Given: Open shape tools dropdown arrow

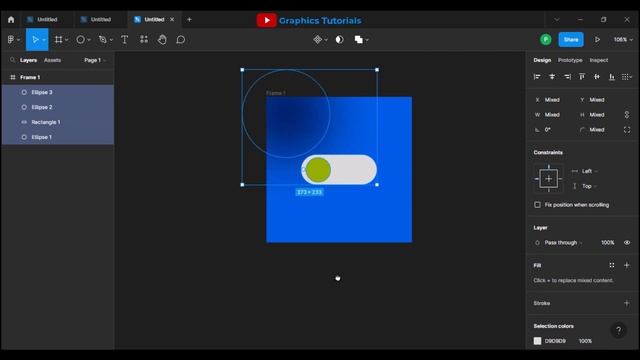Looking at the screenshot, I should point(89,40).
